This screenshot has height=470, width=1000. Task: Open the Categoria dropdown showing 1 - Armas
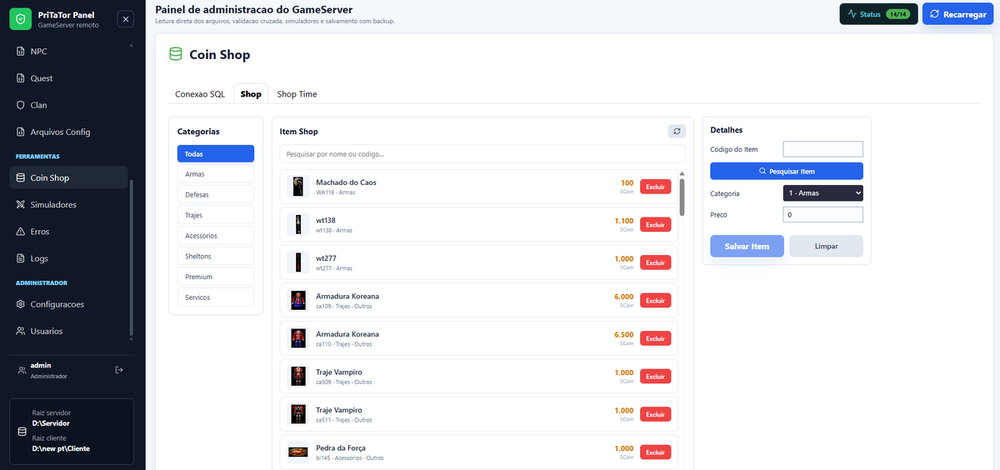click(x=823, y=193)
